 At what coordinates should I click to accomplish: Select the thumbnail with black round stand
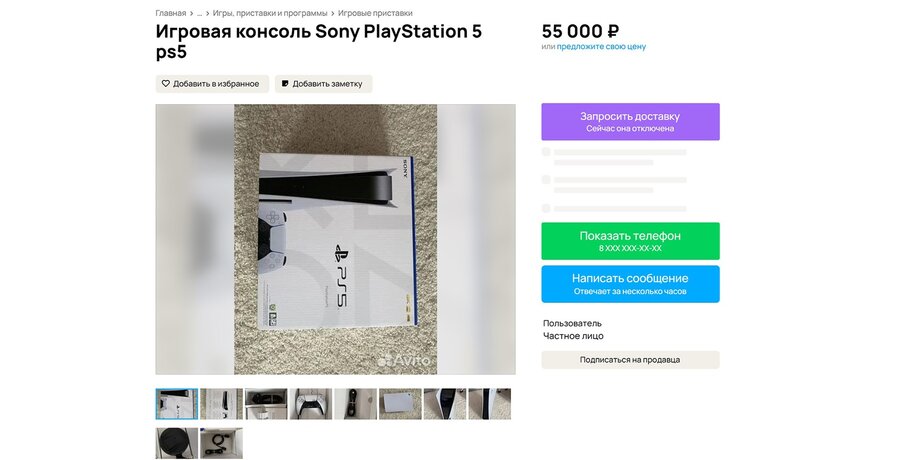177,443
